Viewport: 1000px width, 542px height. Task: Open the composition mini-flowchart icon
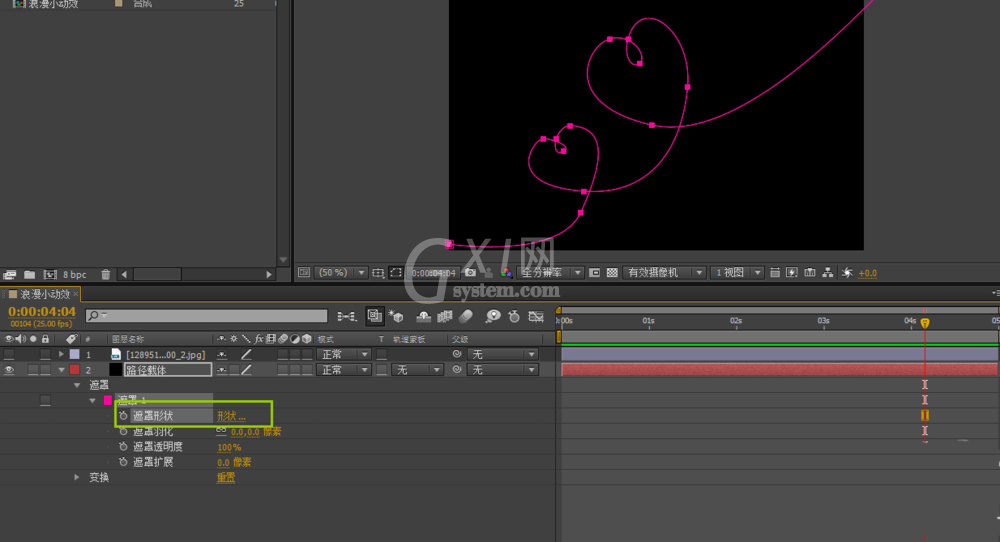(347, 316)
